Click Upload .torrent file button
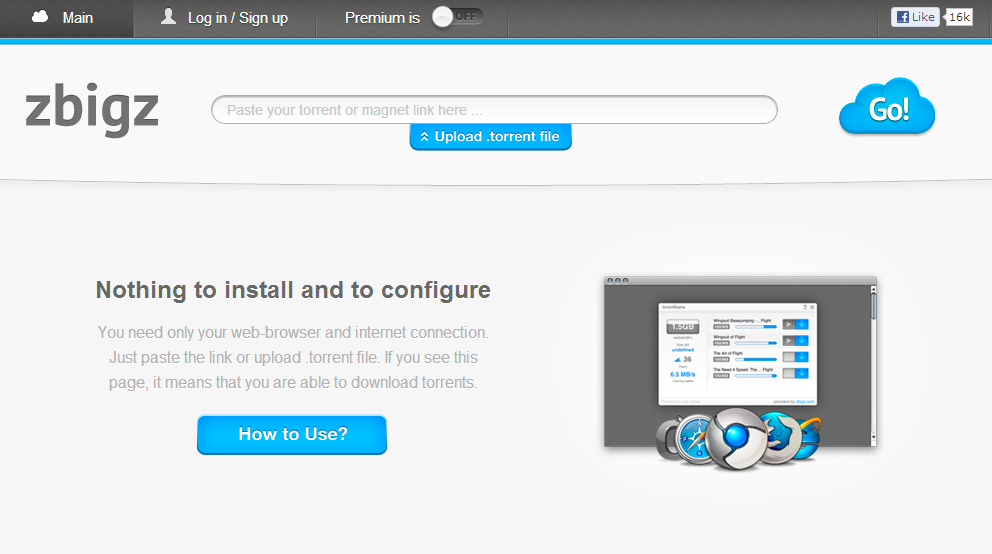This screenshot has width=992, height=554. [490, 137]
